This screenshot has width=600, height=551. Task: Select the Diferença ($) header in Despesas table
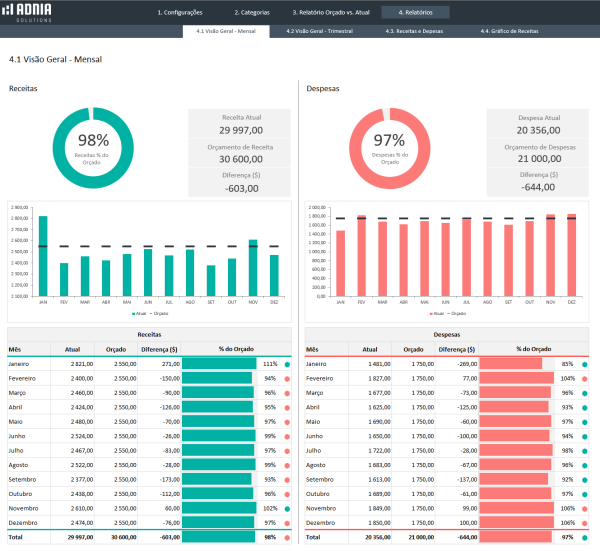pos(457,350)
